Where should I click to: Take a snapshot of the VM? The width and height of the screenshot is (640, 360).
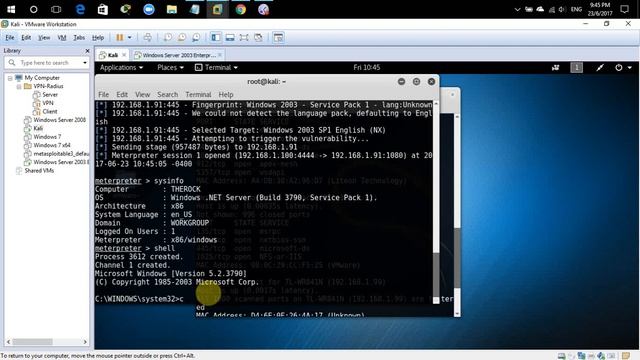point(167,38)
